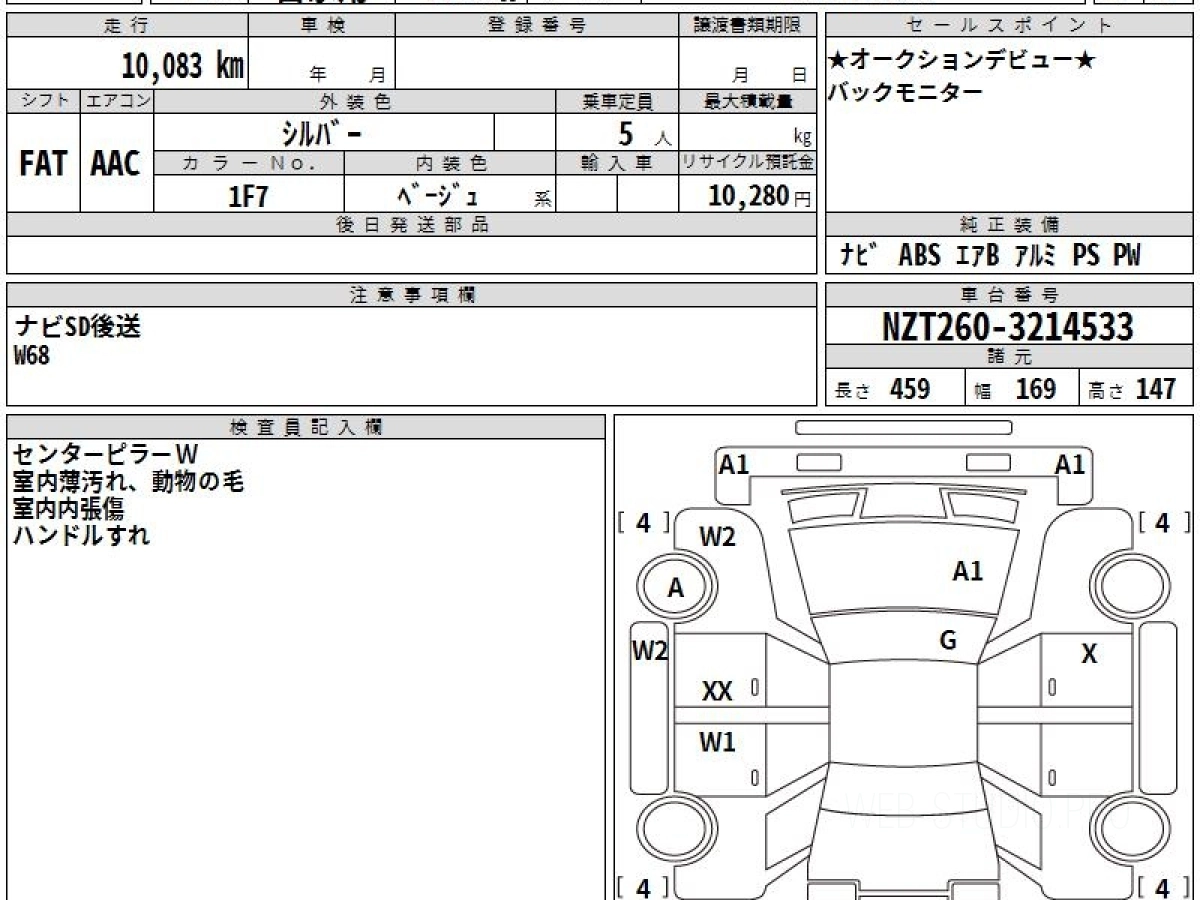Click the リサイクル預託金 header
Screen dimensions: 1200x900
[x=748, y=163]
